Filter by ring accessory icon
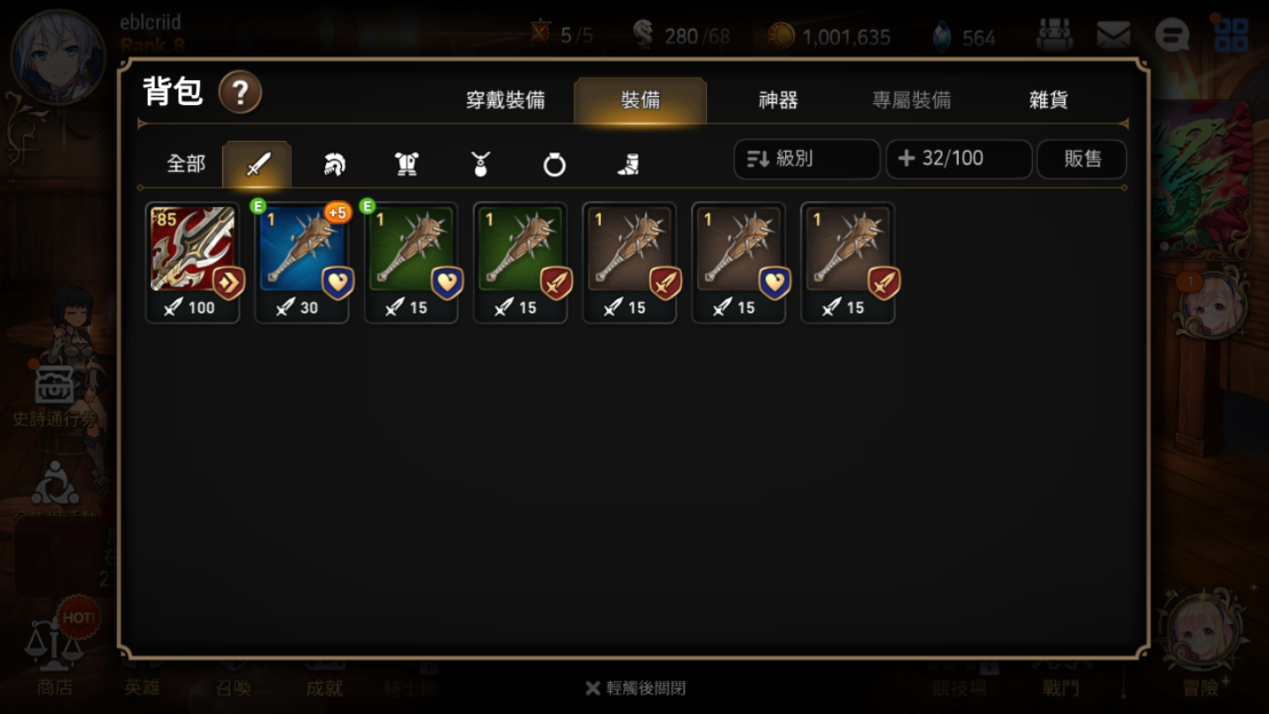Image resolution: width=1269 pixels, height=714 pixels. [x=554, y=164]
